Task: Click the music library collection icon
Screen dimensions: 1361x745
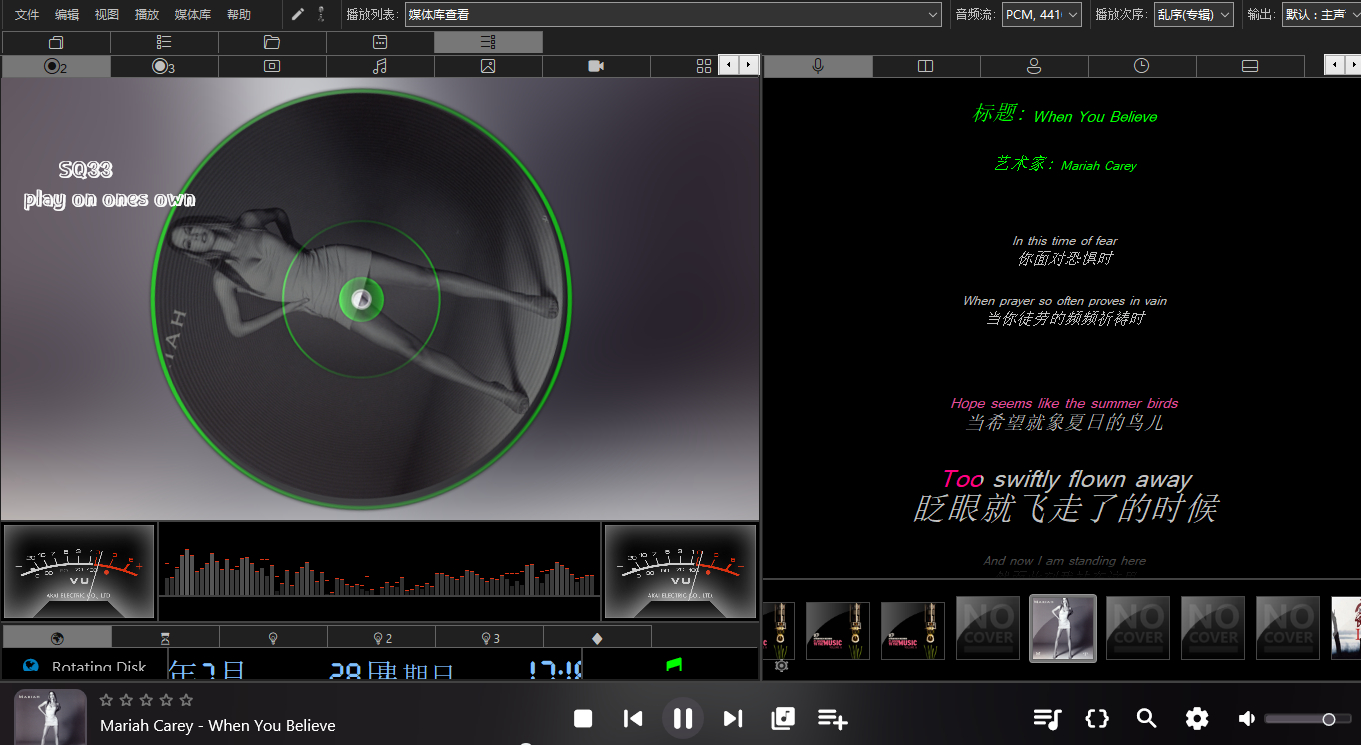Action: [x=783, y=718]
